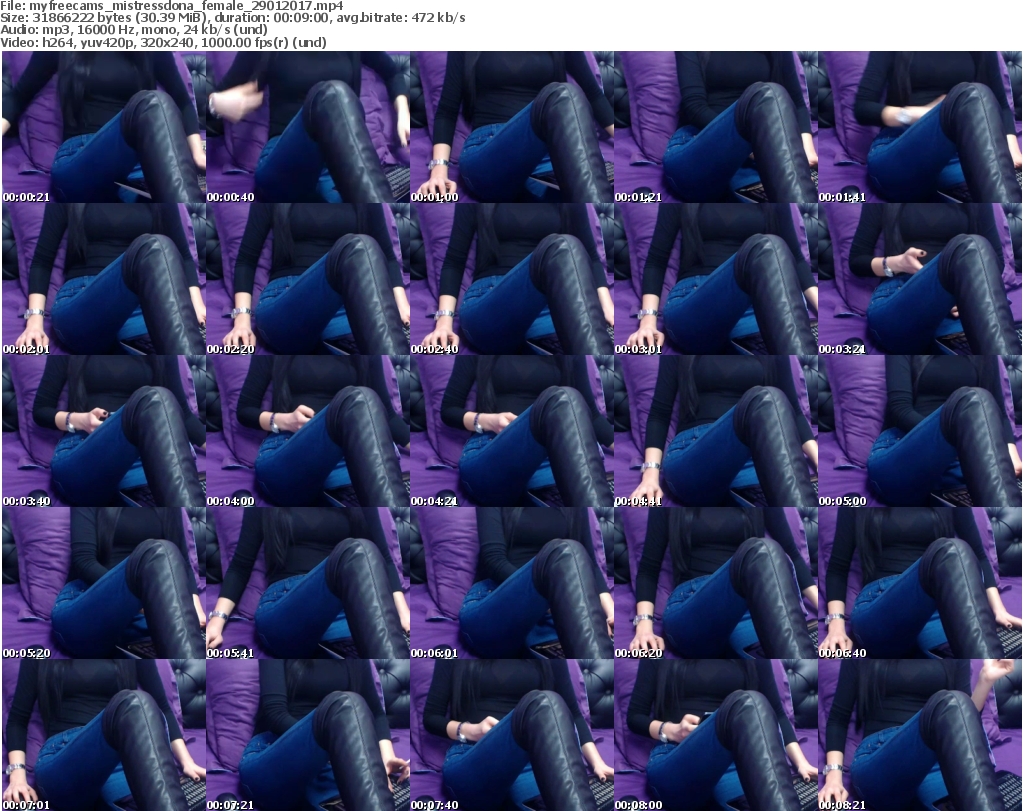Choose the thumbnail marked 00:05:20
The image size is (1024, 811).
(x=104, y=584)
